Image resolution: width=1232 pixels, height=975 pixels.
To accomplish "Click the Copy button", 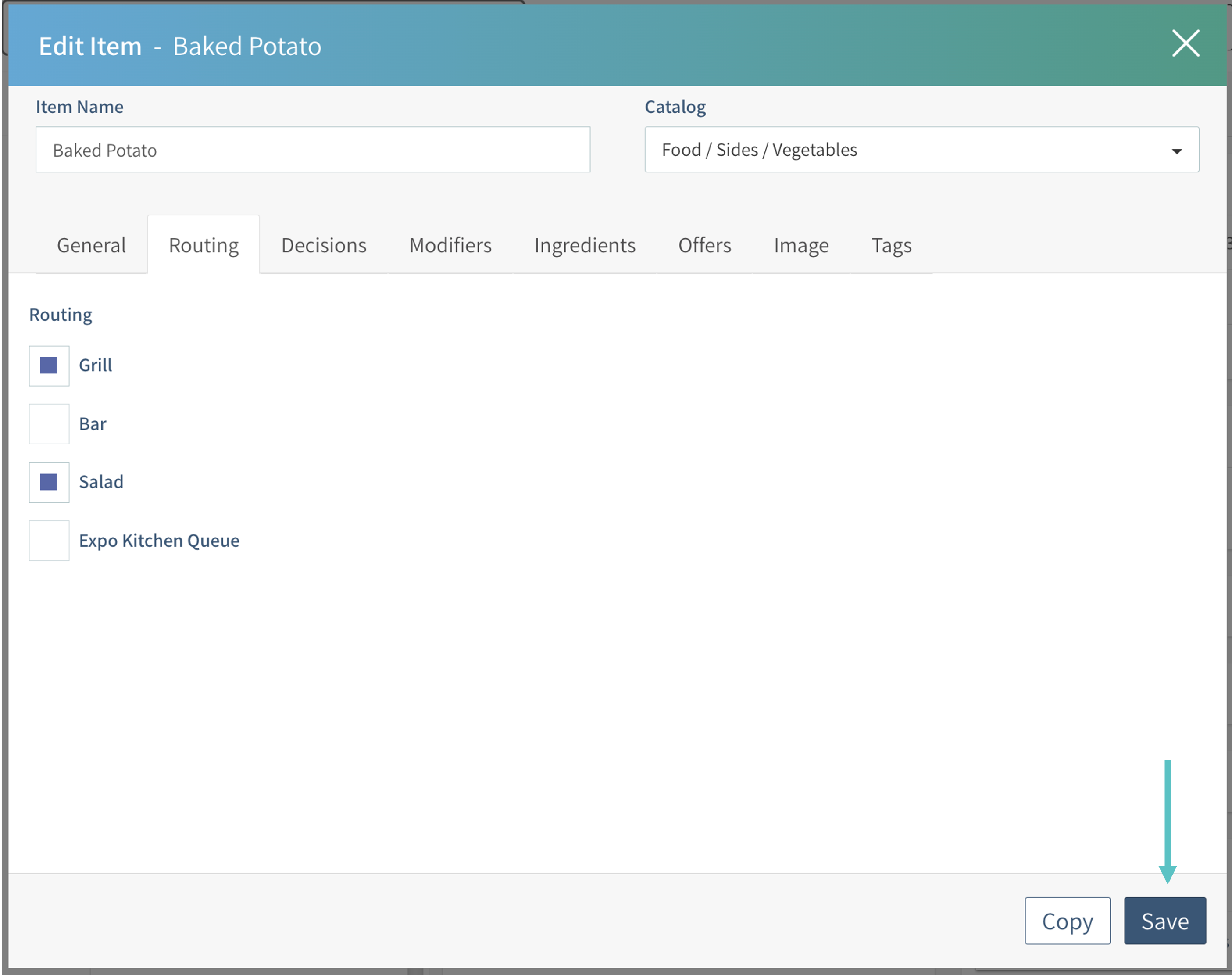I will tap(1067, 921).
